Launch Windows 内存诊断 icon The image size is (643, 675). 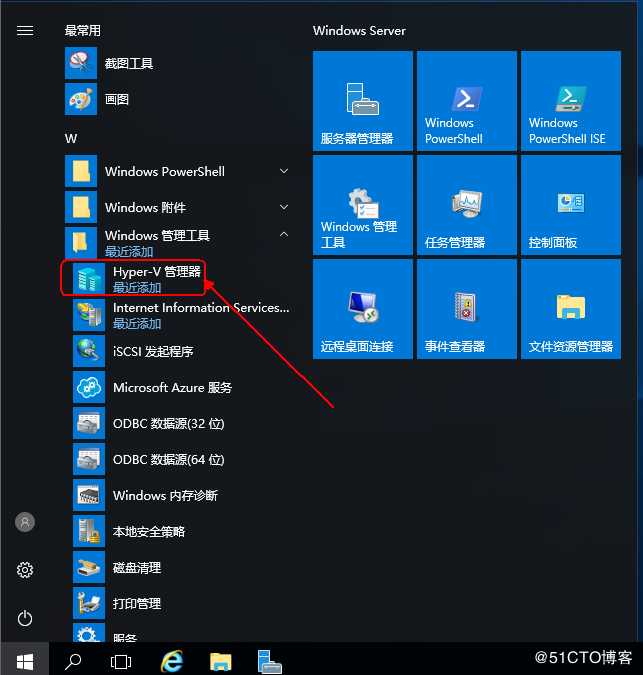pos(89,495)
